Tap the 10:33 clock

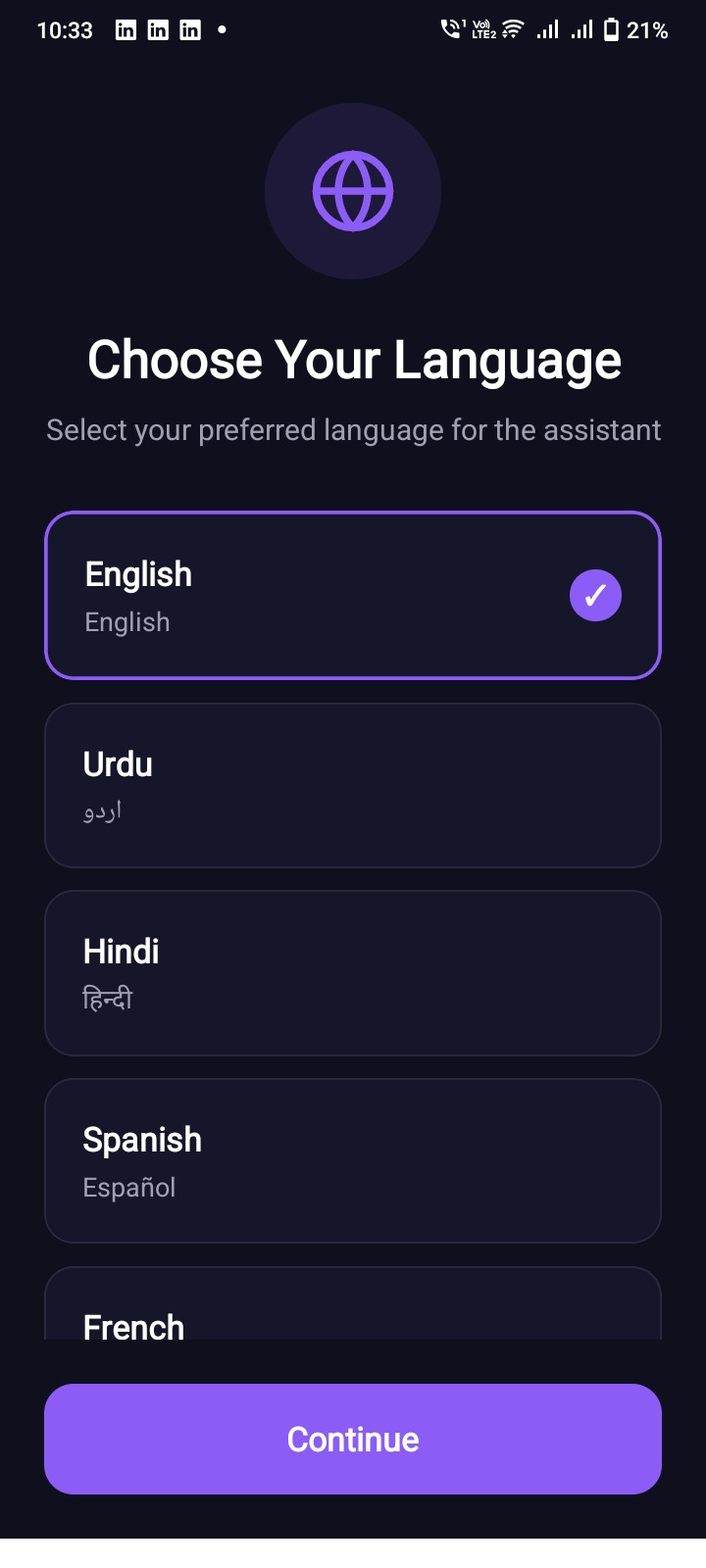(65, 30)
